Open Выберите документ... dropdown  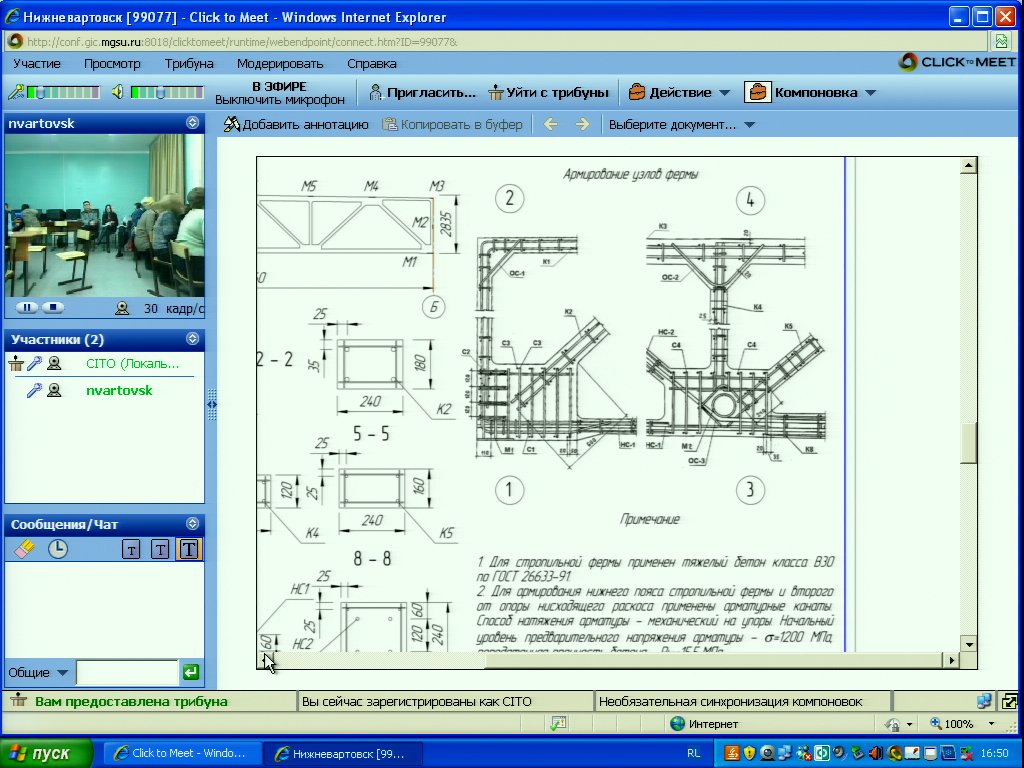(x=682, y=124)
